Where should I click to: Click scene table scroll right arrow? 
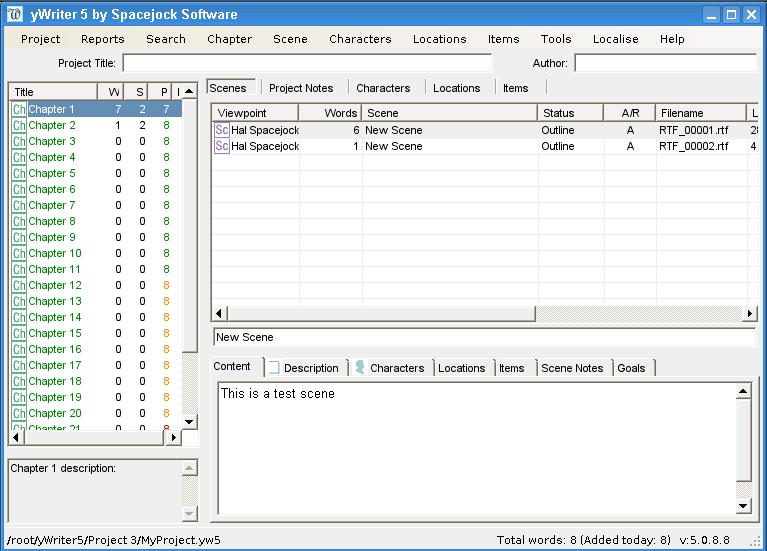pyautogui.click(x=749, y=313)
